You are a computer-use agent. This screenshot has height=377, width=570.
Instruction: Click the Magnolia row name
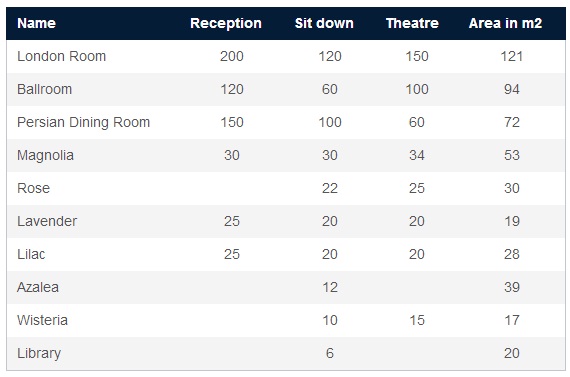[45, 156]
